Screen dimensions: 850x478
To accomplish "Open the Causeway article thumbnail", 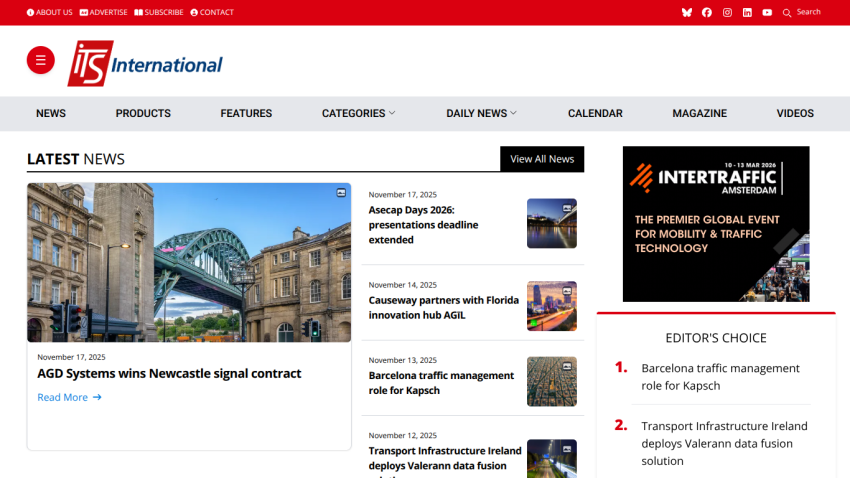I will pos(552,306).
